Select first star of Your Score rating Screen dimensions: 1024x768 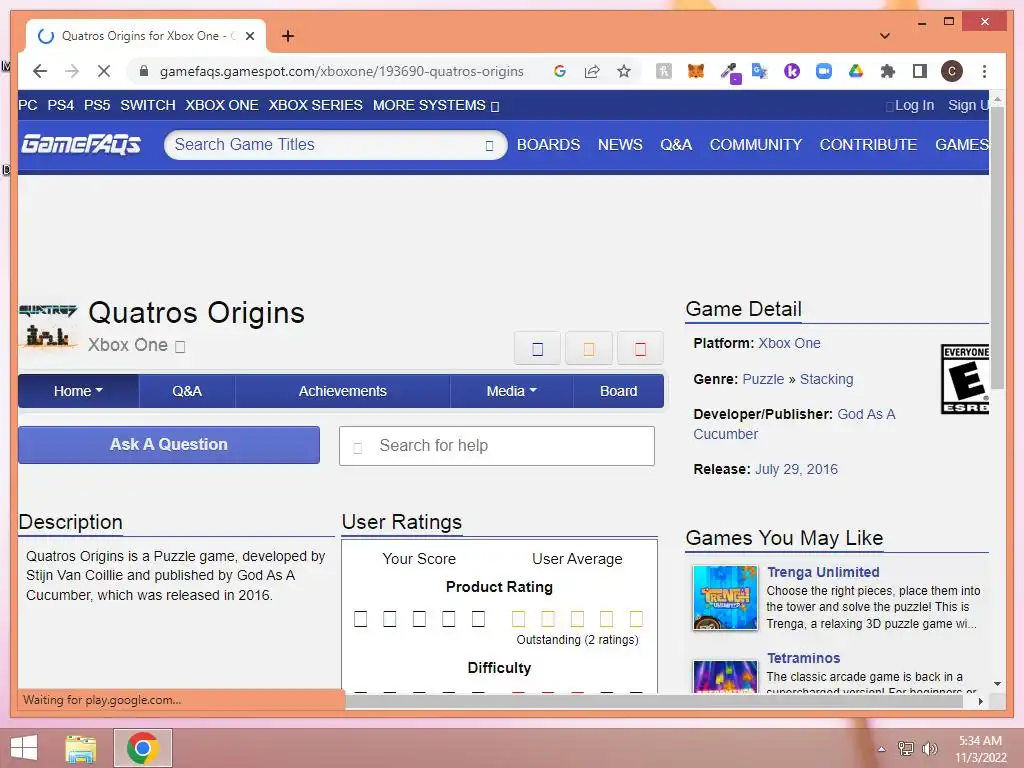point(360,618)
